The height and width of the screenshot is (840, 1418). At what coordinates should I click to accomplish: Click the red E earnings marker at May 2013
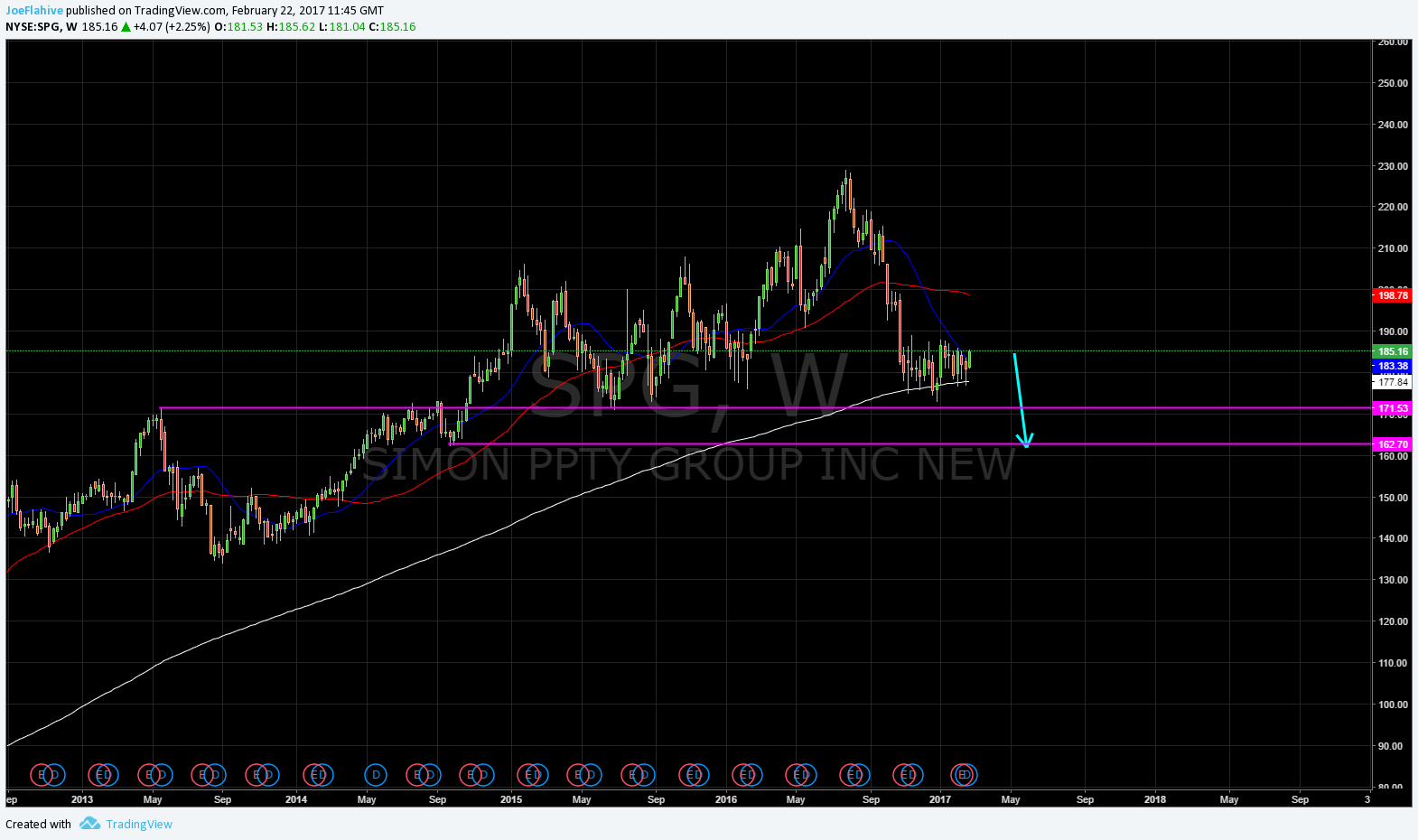(x=149, y=775)
